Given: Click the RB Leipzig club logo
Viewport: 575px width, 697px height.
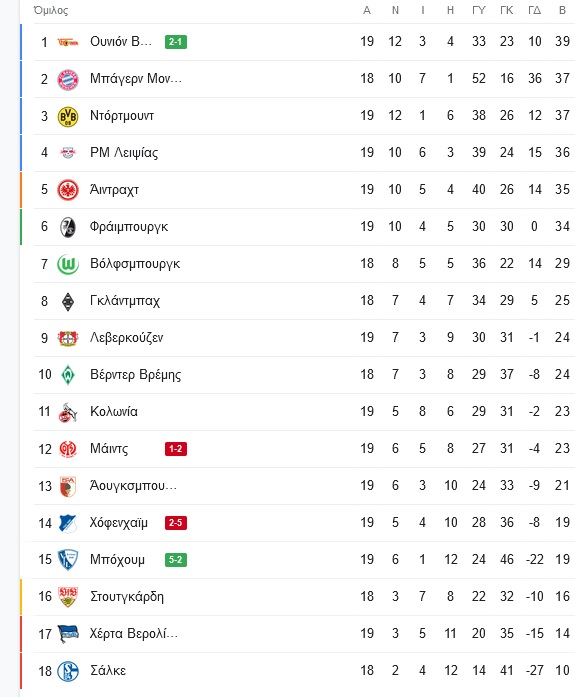Looking at the screenshot, I should click(x=68, y=153).
